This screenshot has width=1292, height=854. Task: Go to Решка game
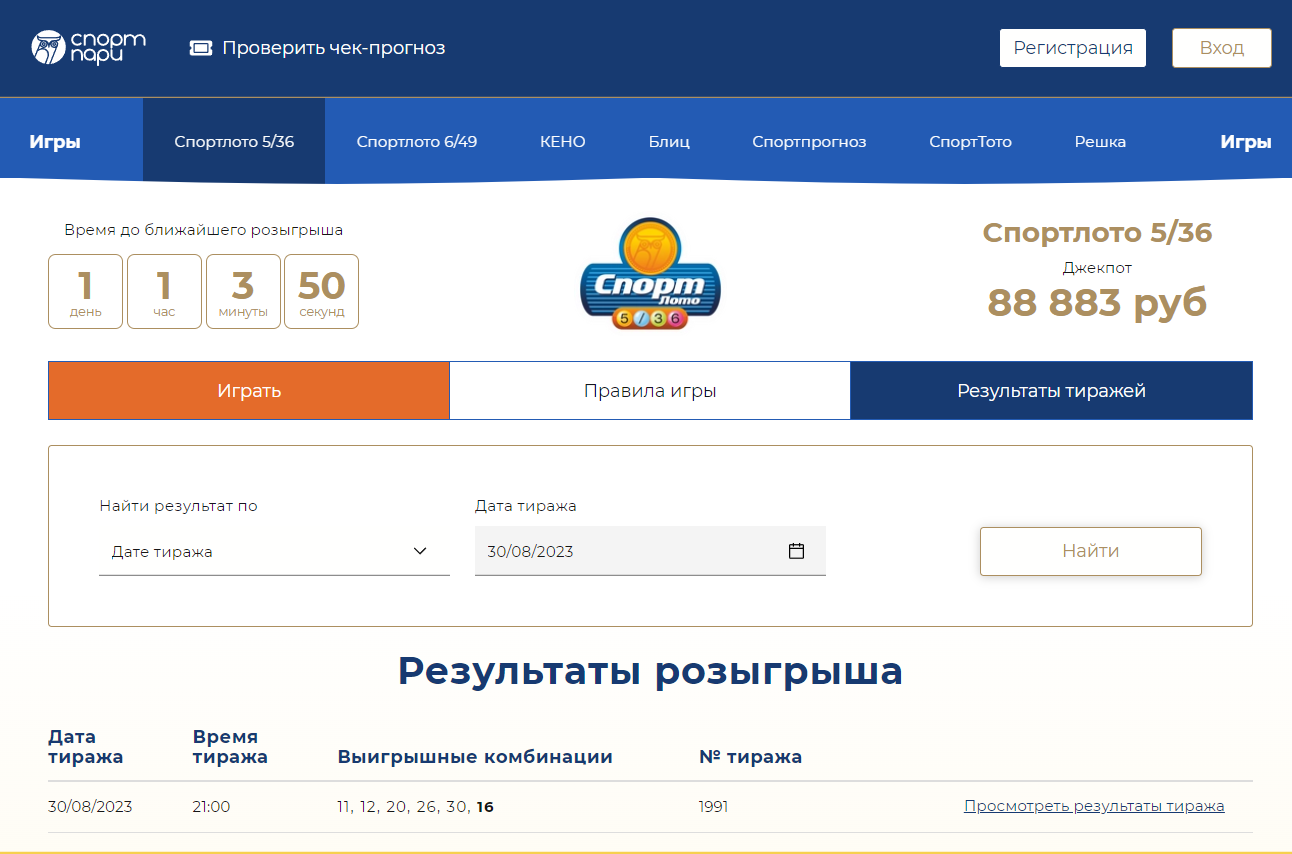(1100, 142)
